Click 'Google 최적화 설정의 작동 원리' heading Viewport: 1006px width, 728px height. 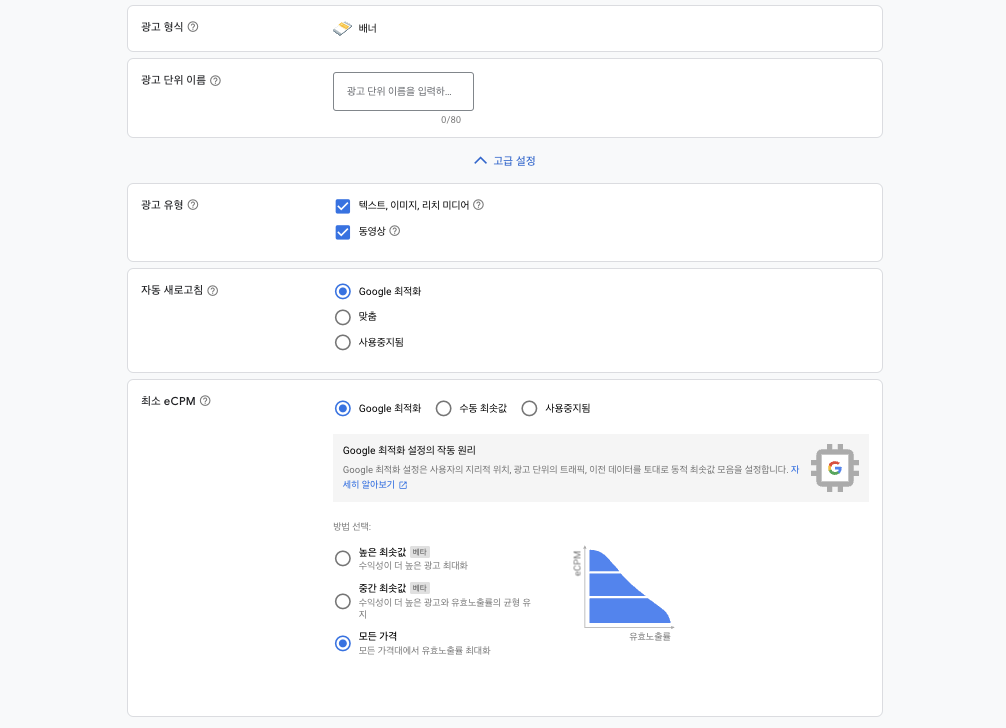click(409, 450)
